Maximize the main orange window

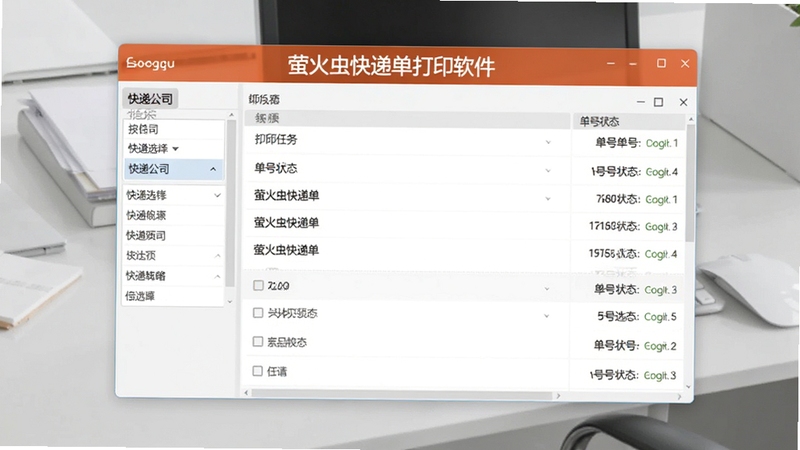[x=661, y=63]
